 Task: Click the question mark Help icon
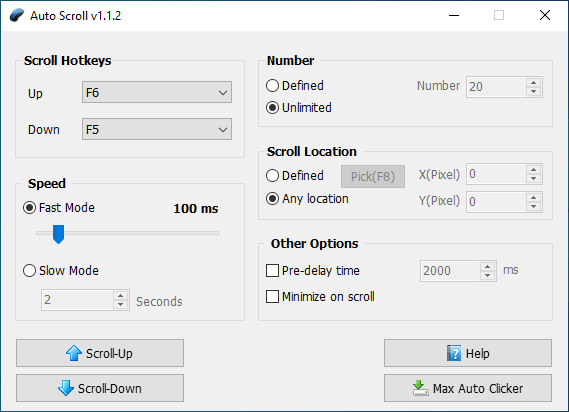click(x=454, y=353)
